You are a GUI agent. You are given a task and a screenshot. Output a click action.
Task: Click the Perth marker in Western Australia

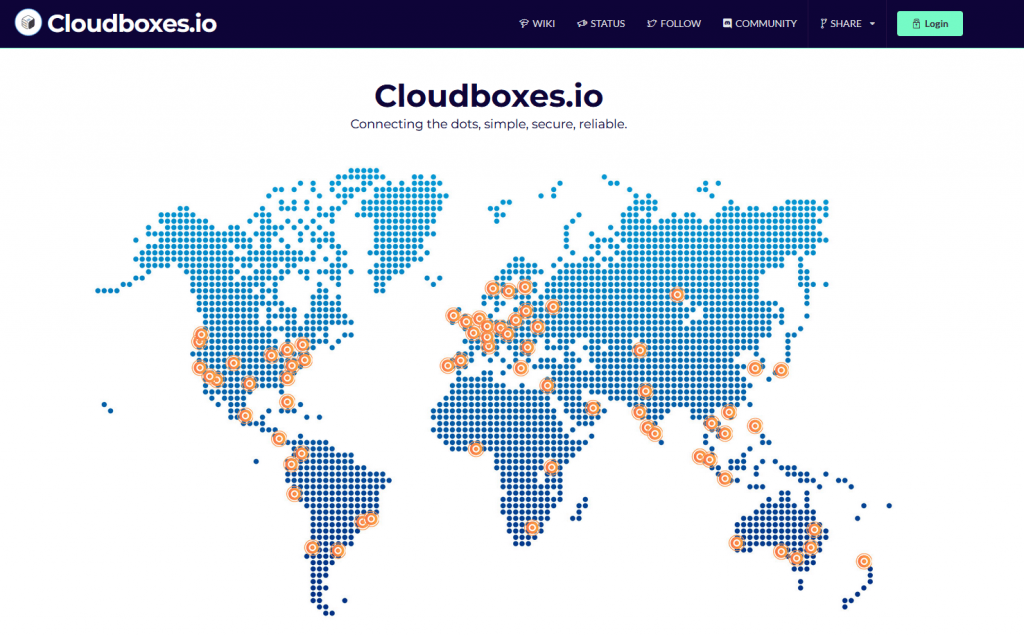737,543
